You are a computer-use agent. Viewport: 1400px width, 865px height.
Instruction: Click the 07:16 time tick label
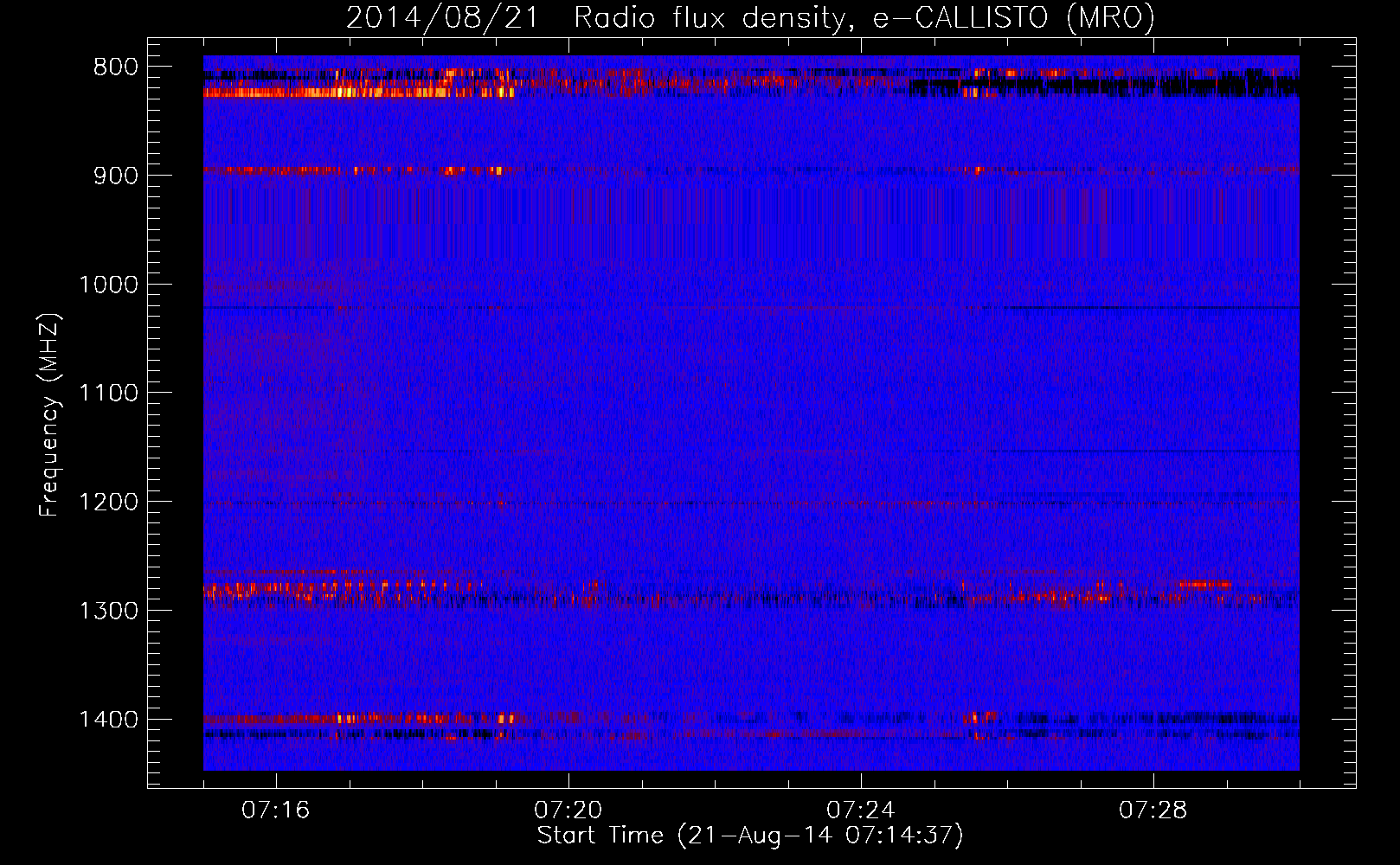(x=276, y=811)
